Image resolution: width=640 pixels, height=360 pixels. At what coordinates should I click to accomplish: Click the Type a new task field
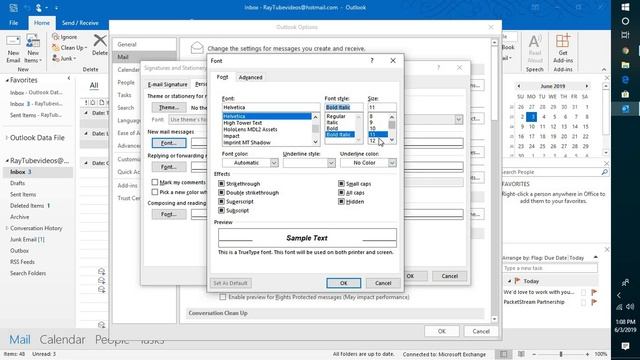click(x=549, y=268)
